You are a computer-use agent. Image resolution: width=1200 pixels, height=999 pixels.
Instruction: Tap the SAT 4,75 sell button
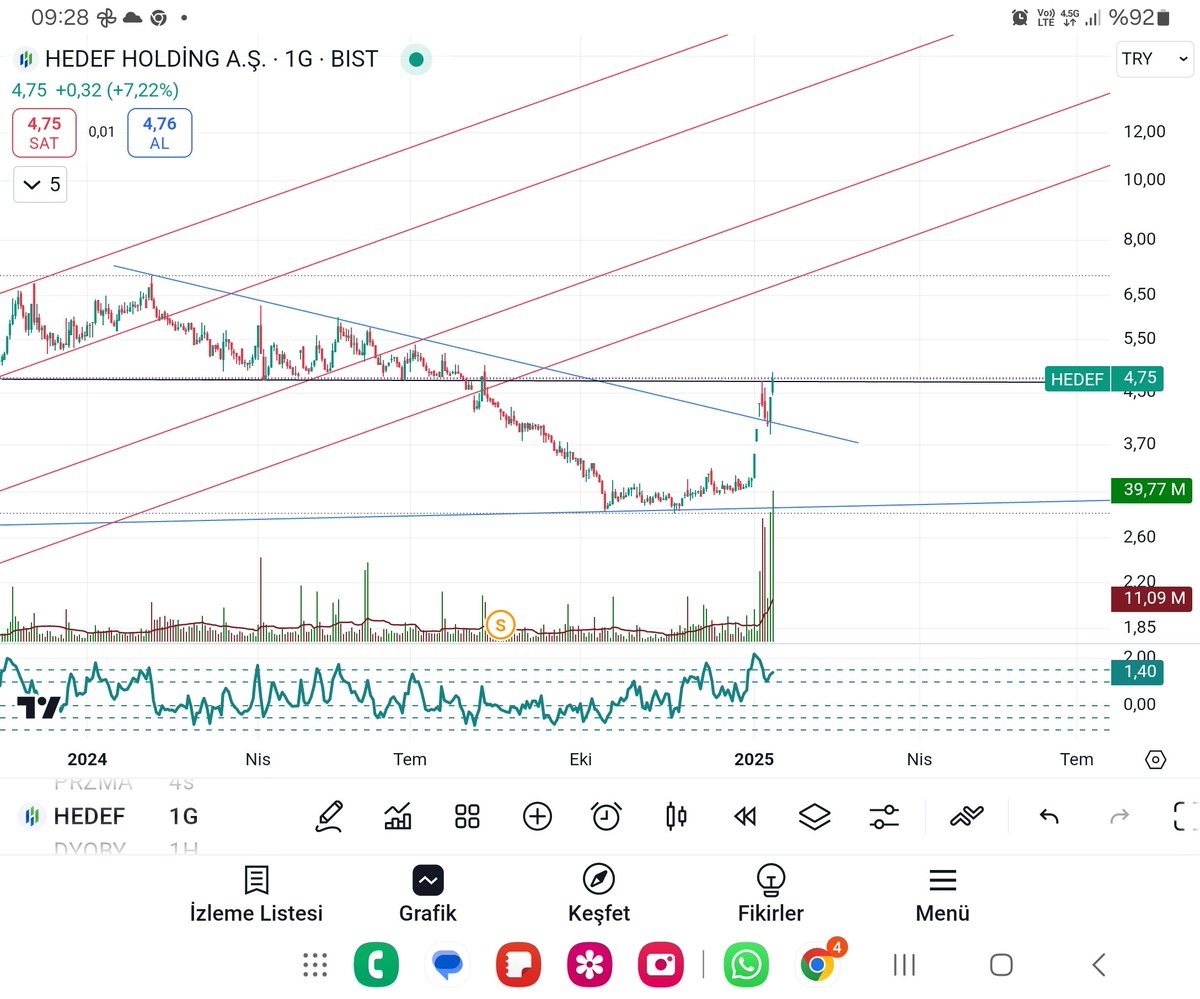coord(43,133)
